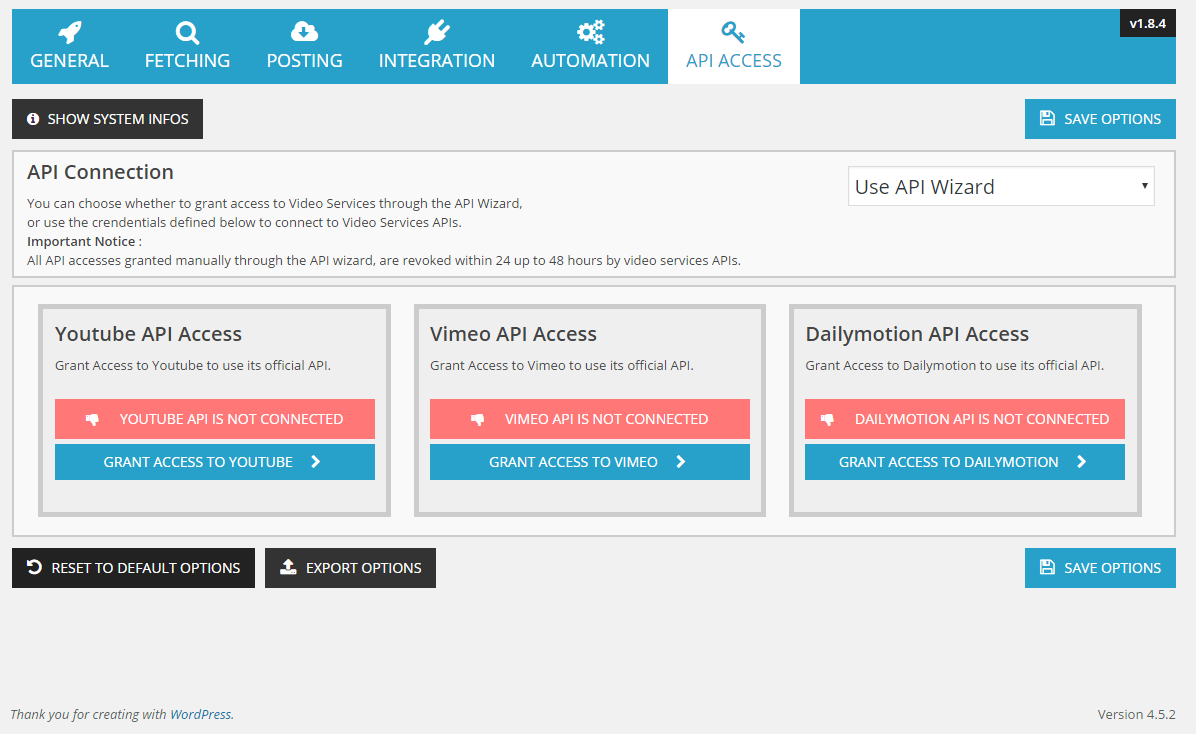Image resolution: width=1196 pixels, height=734 pixels.
Task: Click the thumbs-down icon in Vimeo status
Action: pyautogui.click(x=477, y=419)
